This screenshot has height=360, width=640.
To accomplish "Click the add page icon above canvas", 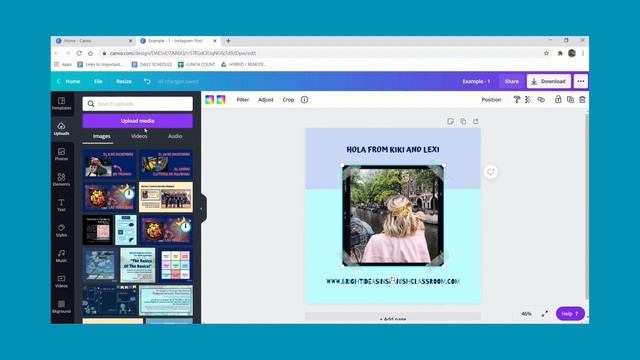I will [476, 121].
